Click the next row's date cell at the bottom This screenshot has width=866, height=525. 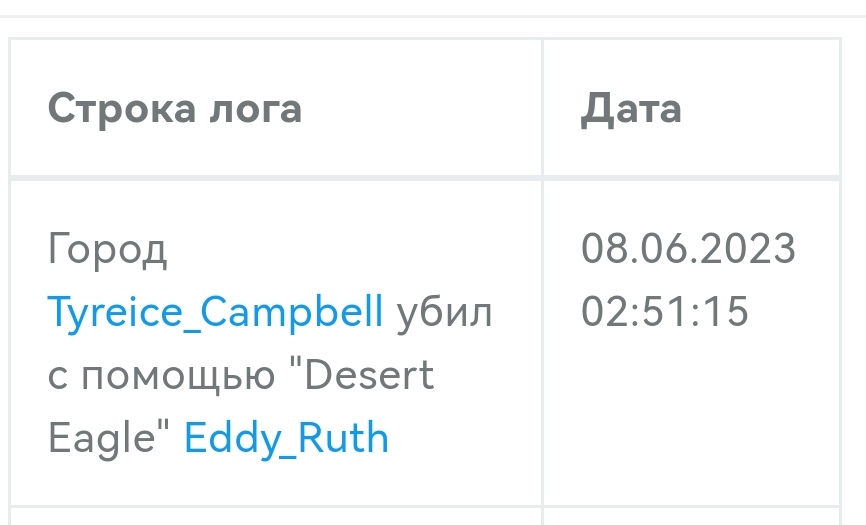coord(690,516)
